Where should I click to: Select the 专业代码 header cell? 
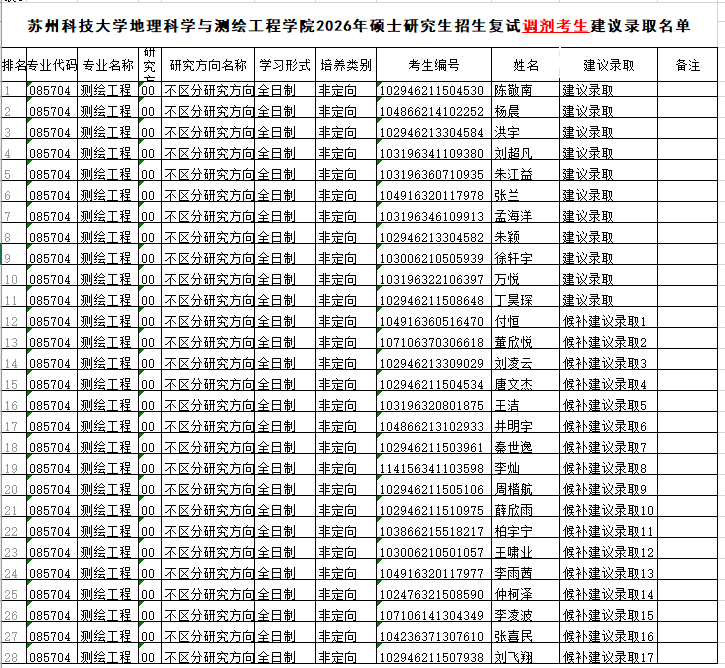click(52, 65)
